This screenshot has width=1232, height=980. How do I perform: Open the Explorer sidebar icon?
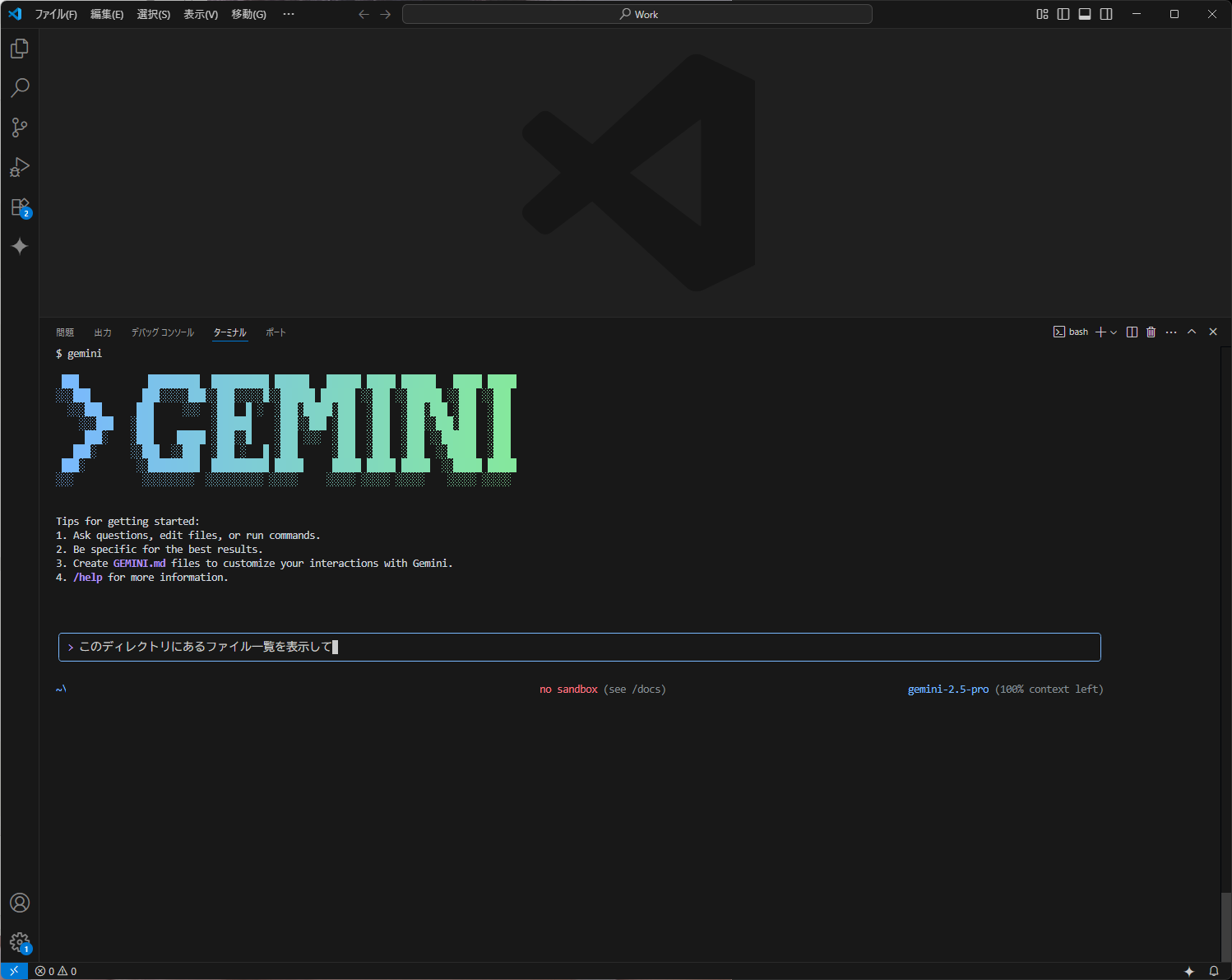[x=19, y=48]
